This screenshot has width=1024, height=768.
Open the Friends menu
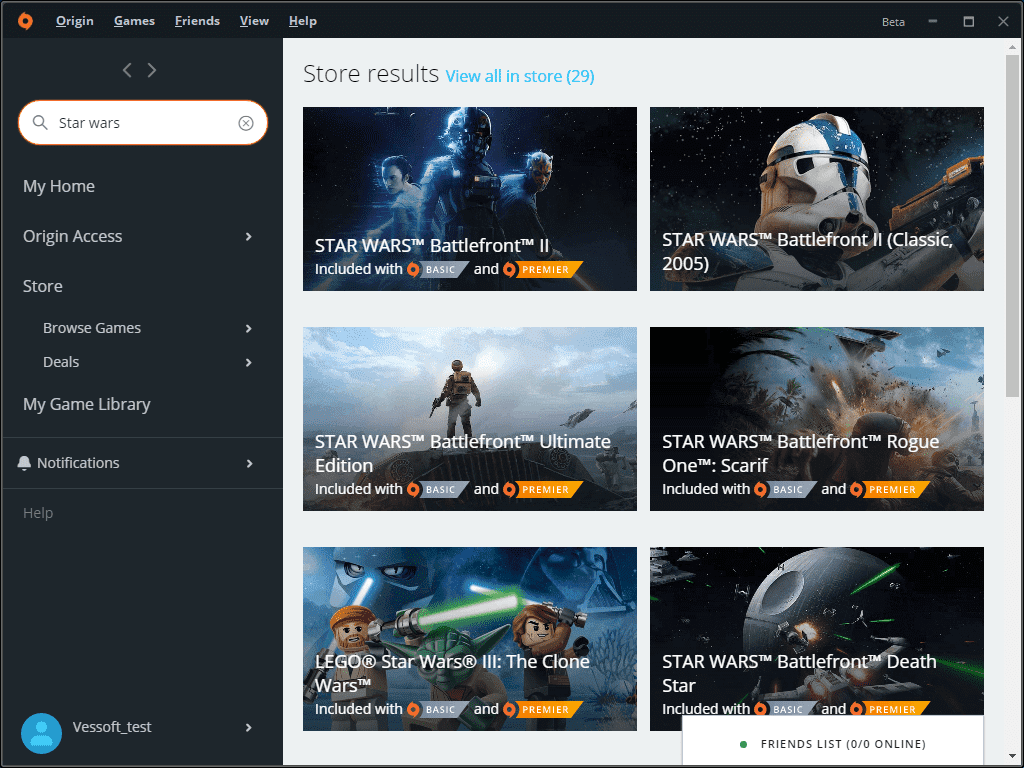click(x=197, y=21)
